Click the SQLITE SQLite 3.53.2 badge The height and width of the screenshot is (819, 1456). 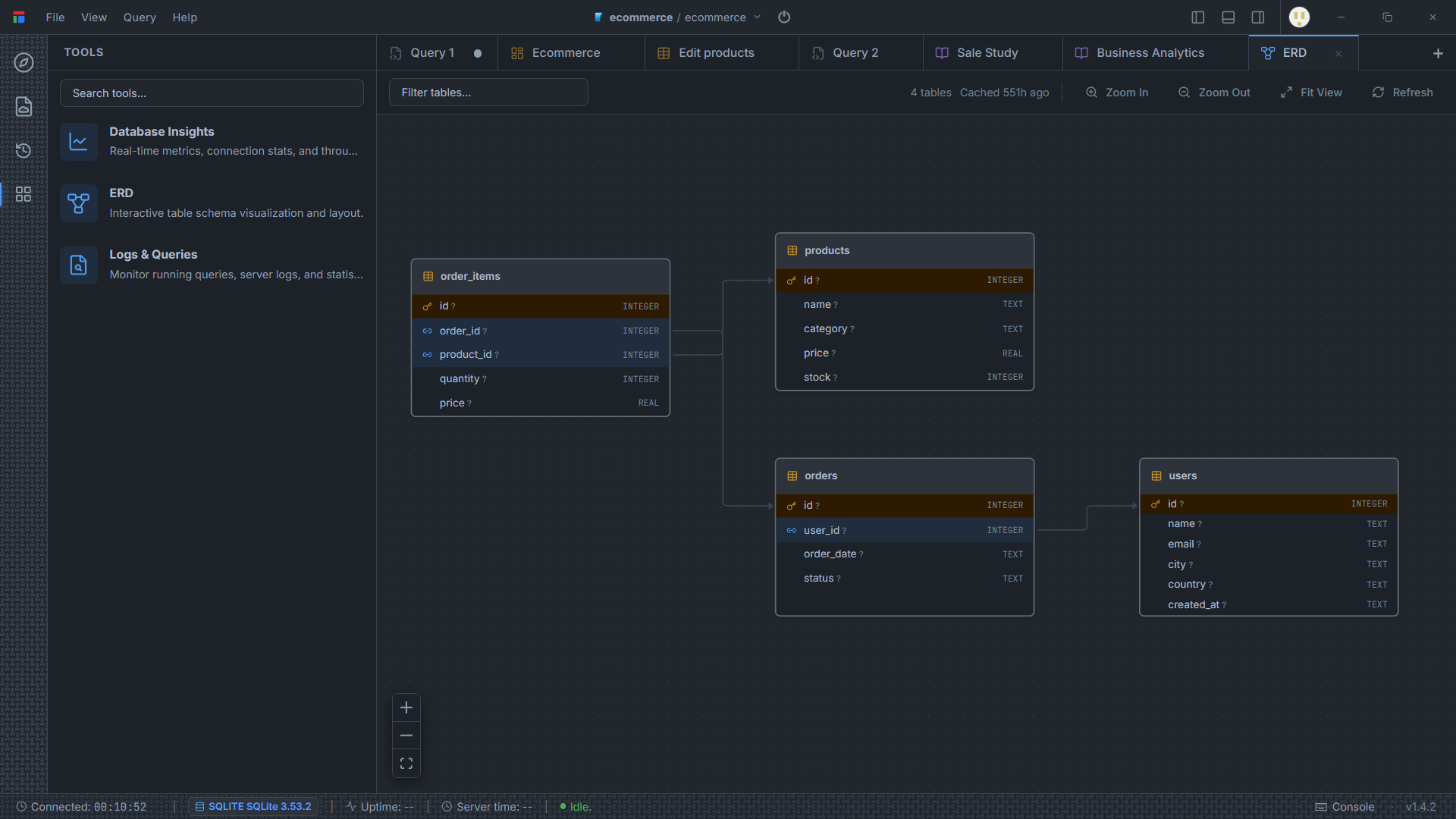click(x=253, y=806)
